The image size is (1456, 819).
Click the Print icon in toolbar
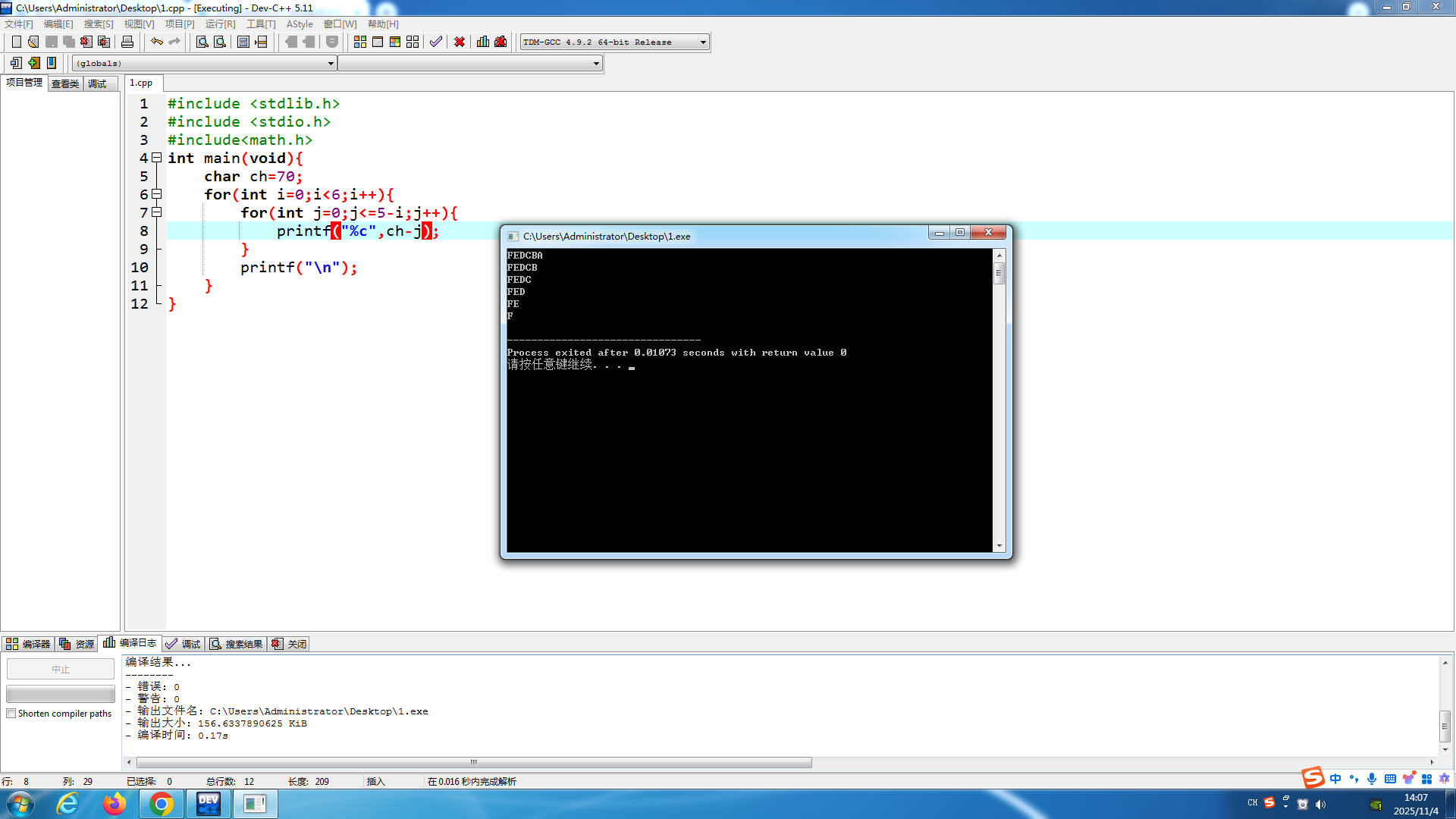coord(127,42)
